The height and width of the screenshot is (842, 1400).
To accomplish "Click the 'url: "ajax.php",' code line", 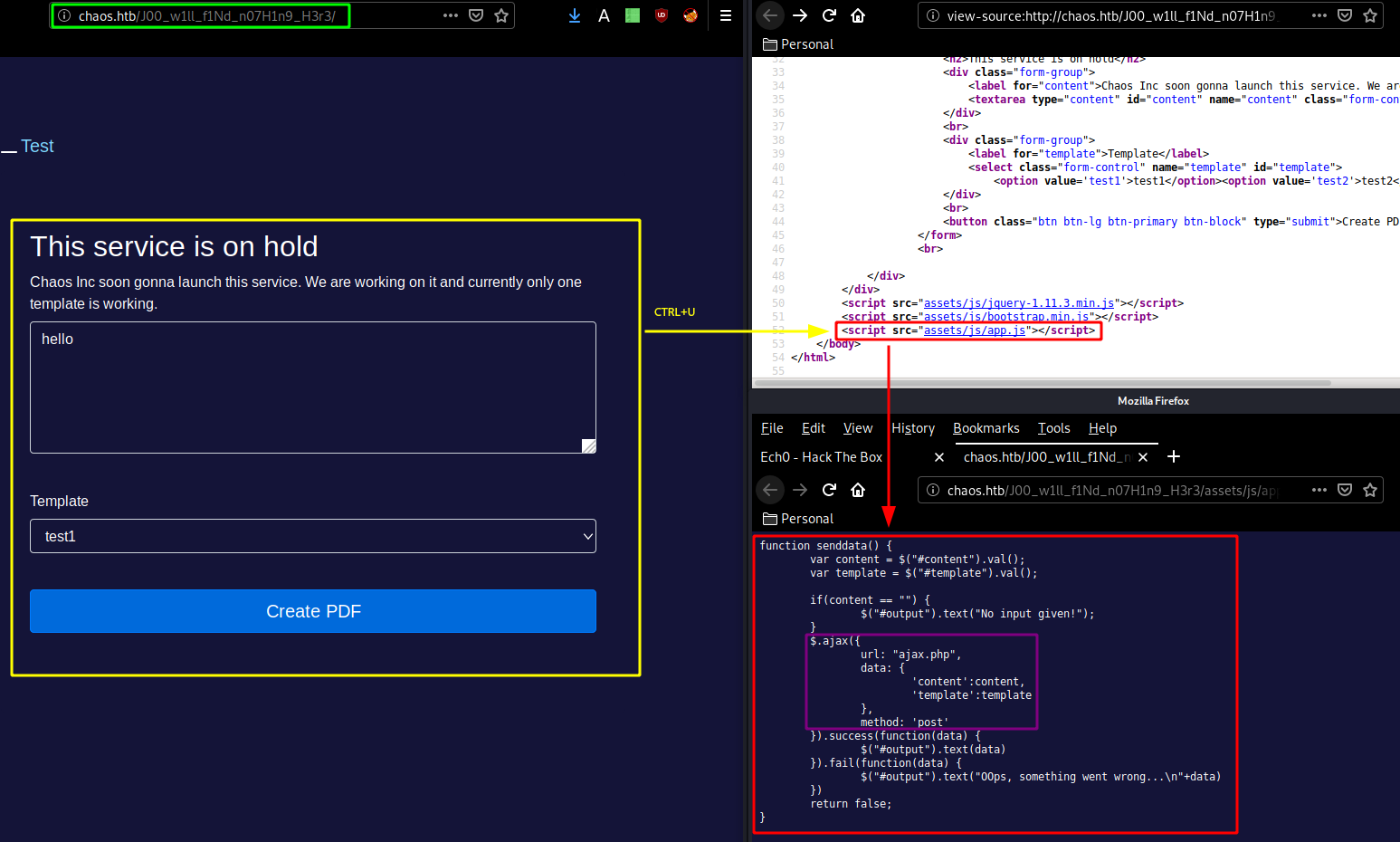I will tap(911, 655).
